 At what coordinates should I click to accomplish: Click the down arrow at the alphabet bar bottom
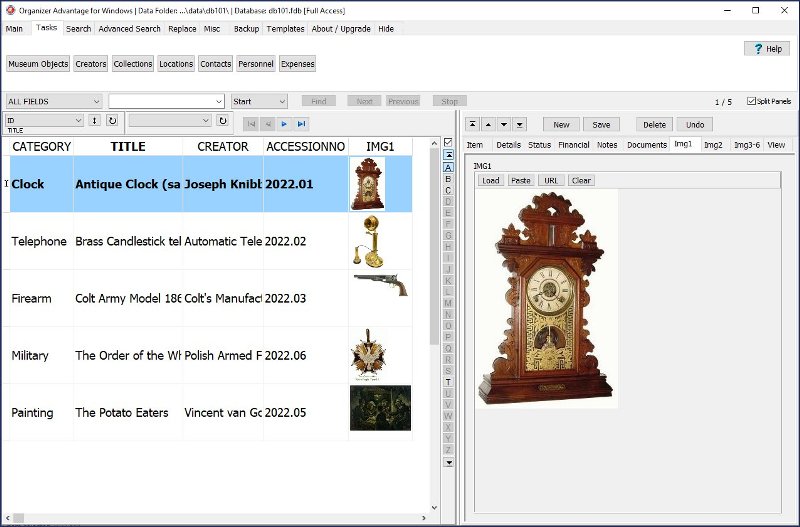click(448, 463)
